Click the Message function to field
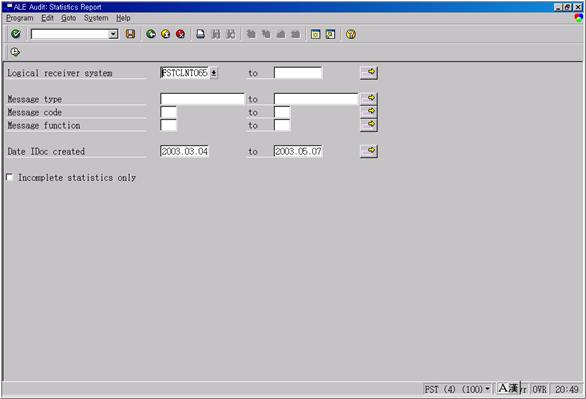Image resolution: width=586 pixels, height=399 pixels. pos(282,125)
